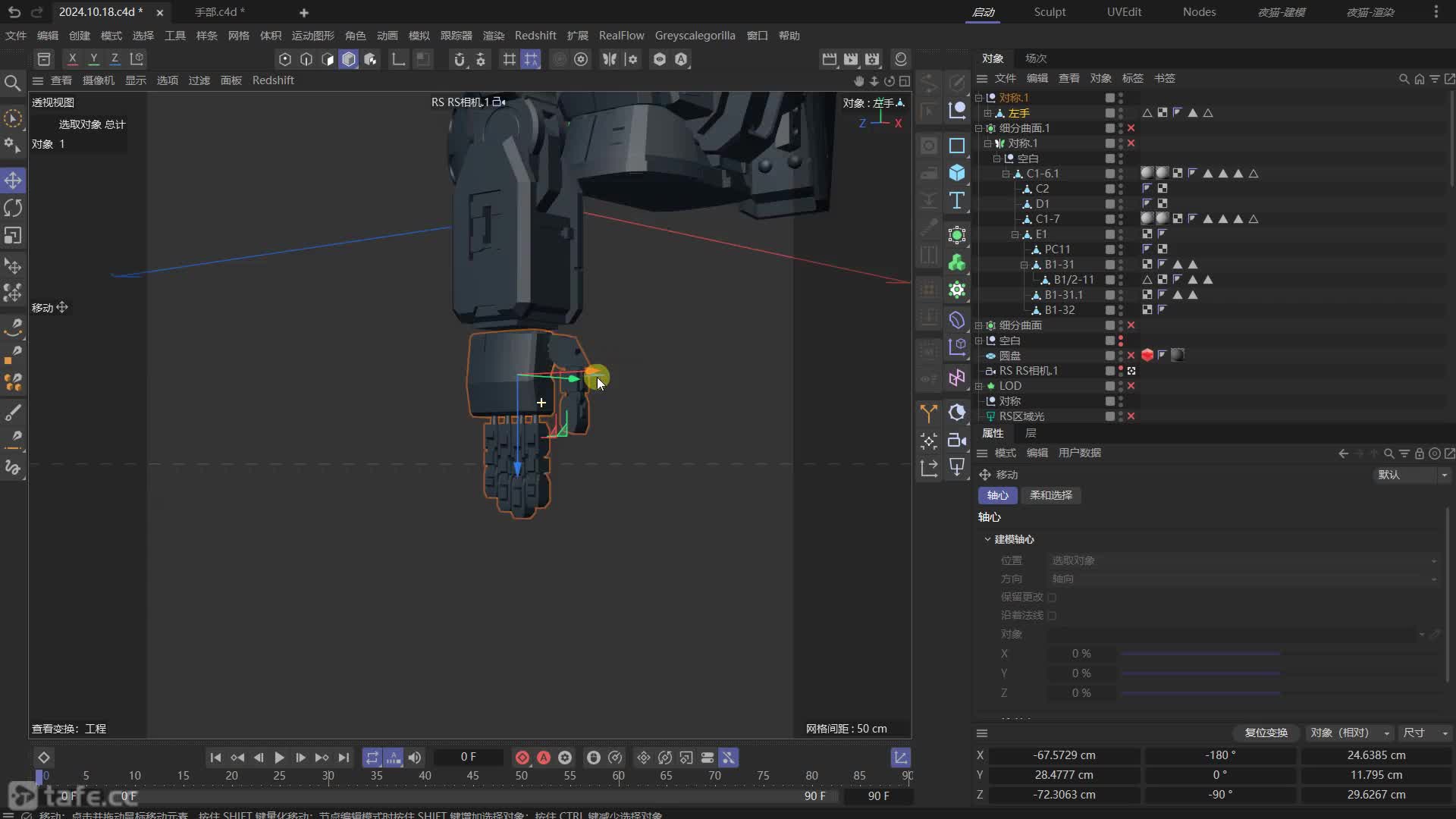Adjust the Y axis percentage slider

(1279, 673)
